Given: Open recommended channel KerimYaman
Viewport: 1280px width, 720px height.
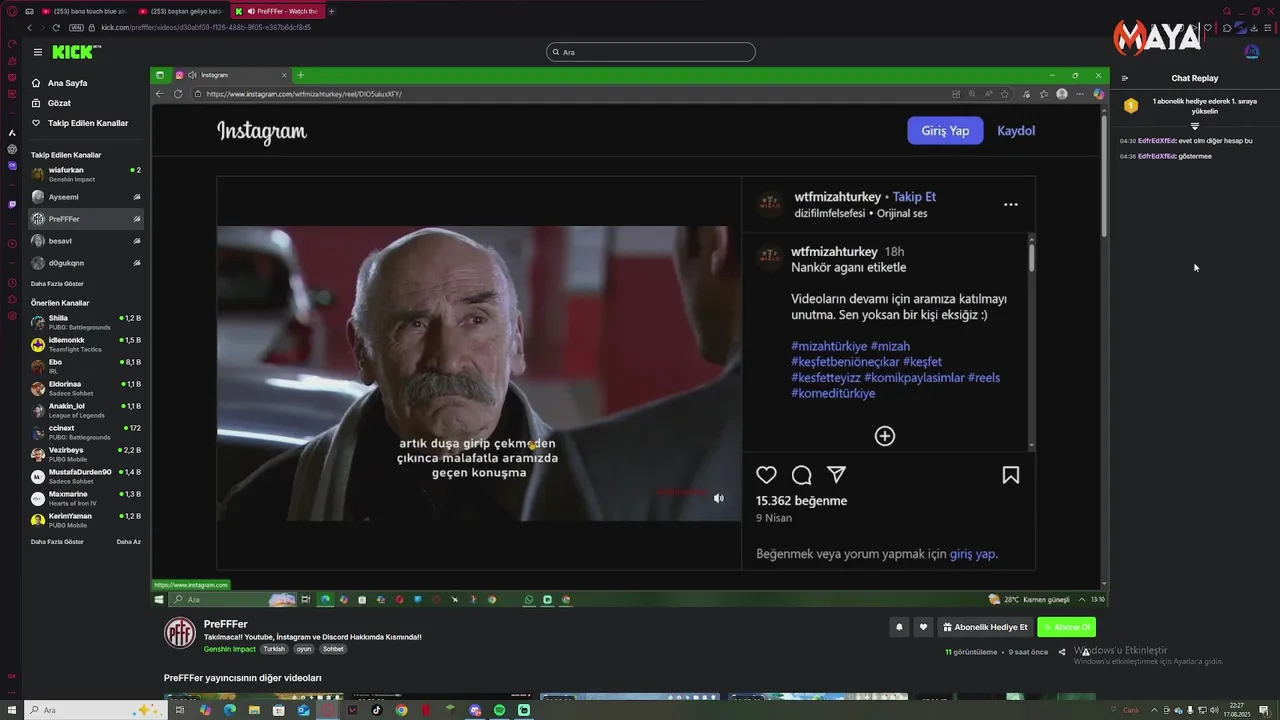Looking at the screenshot, I should pos(86,520).
